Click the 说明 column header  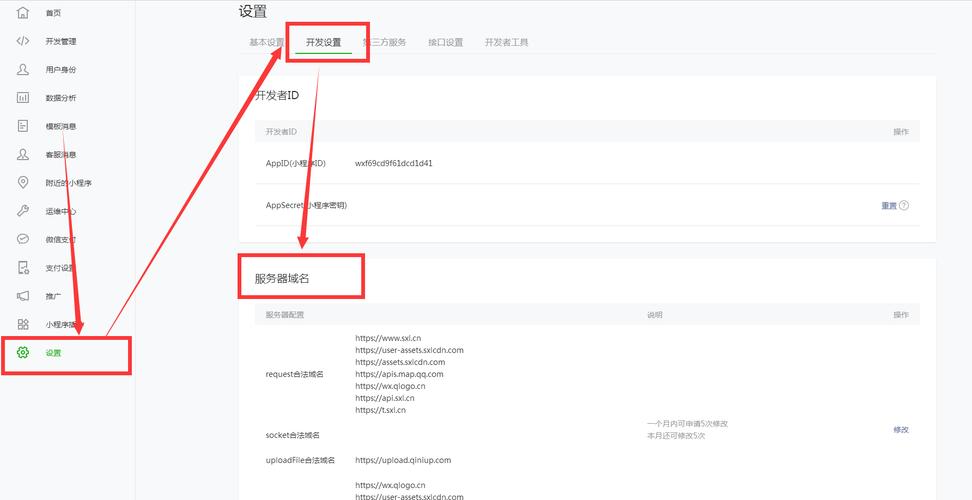point(655,315)
